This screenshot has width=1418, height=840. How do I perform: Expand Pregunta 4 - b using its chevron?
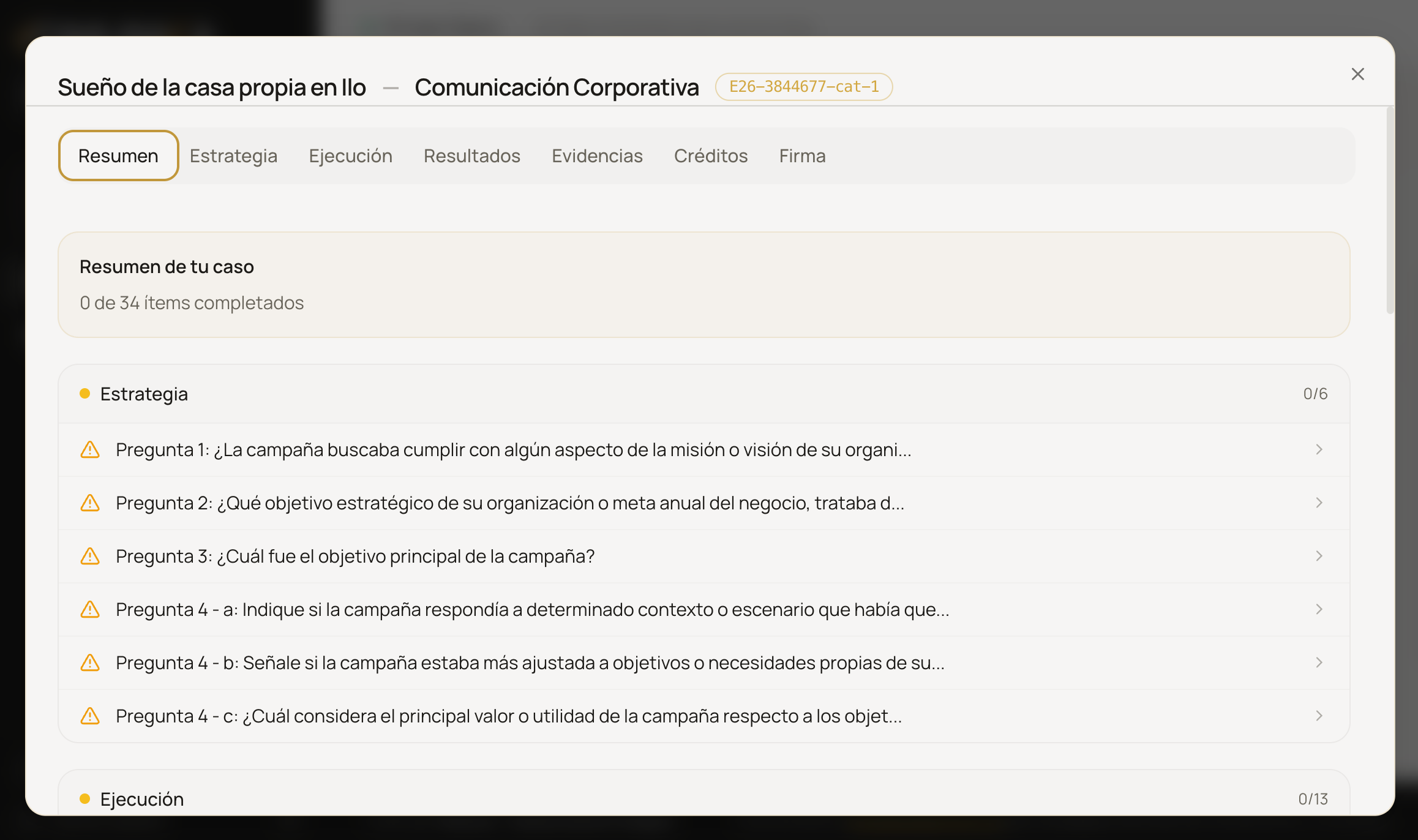click(1319, 662)
